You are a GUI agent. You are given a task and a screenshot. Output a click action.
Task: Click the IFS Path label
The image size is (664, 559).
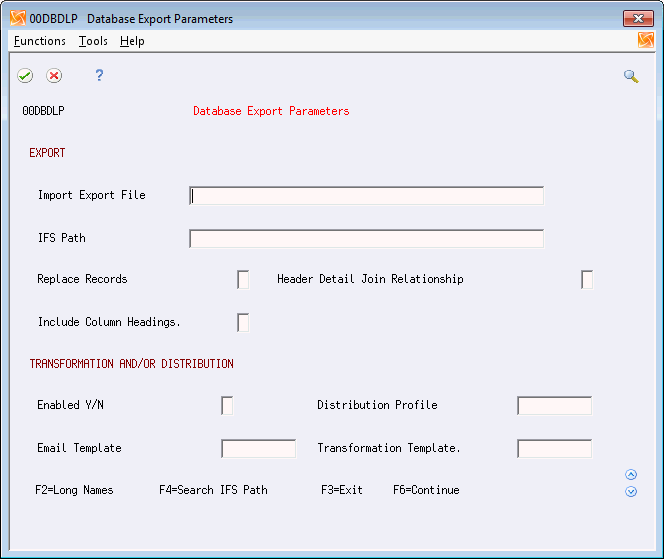61,238
